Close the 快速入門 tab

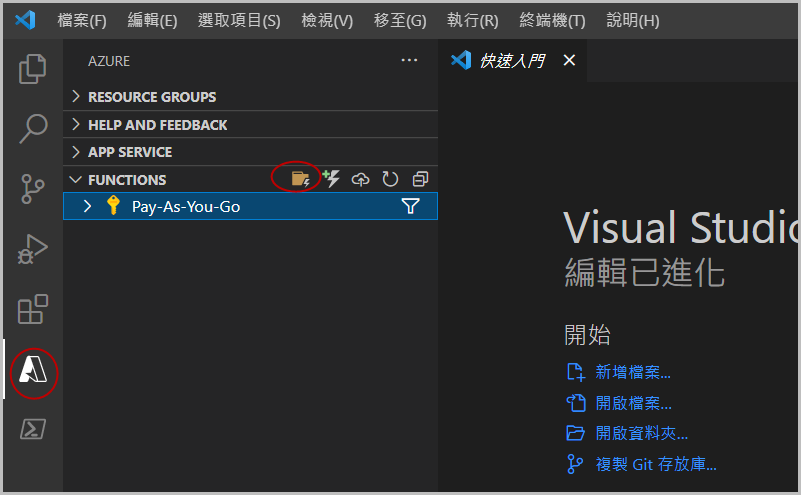coord(569,61)
